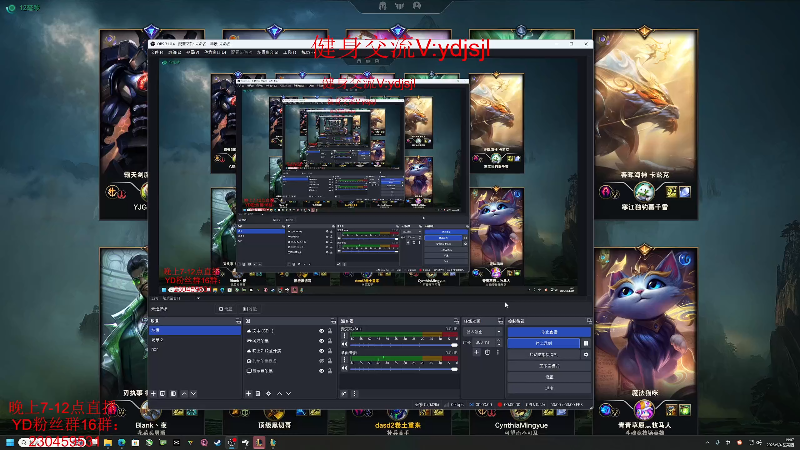
Task: Open virtual camera settings gear icon
Action: coord(586,354)
